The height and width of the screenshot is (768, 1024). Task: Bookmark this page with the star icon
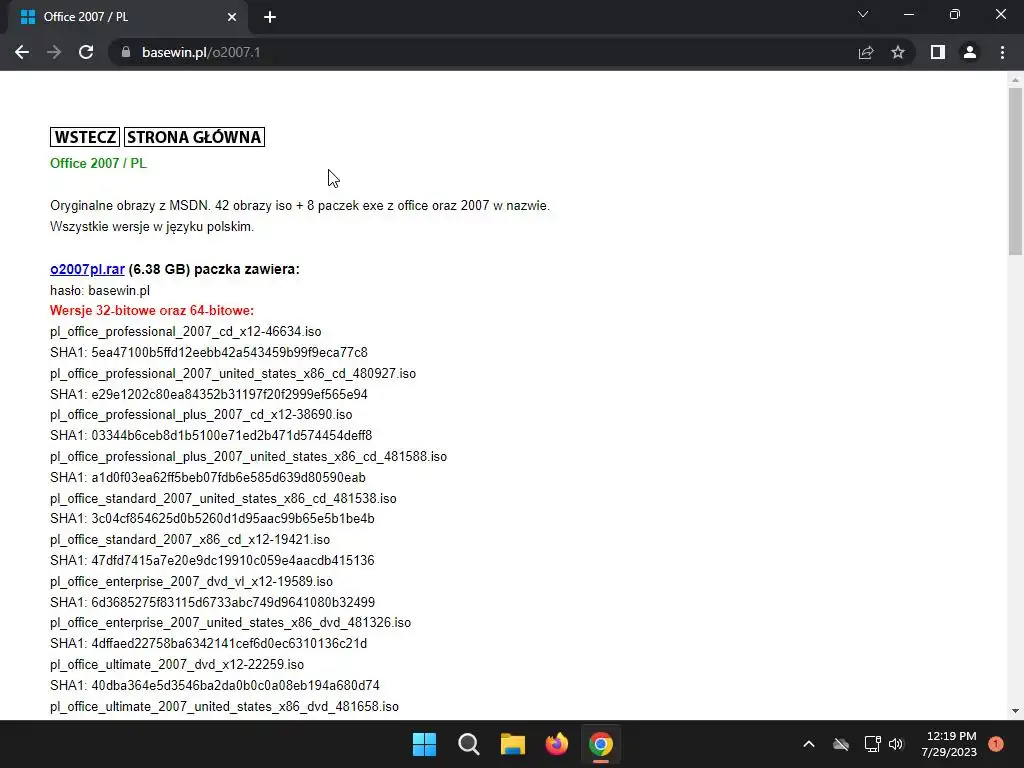[898, 52]
